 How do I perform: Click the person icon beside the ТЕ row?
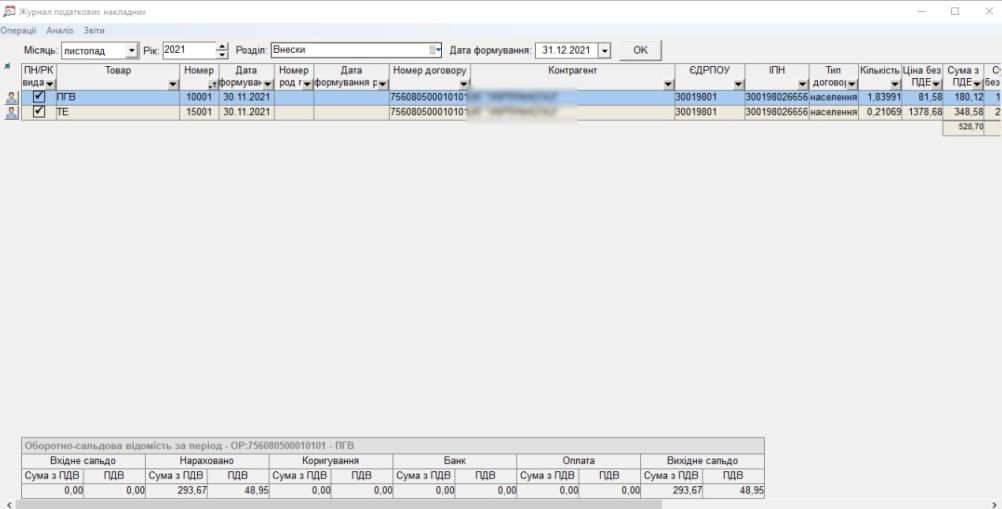11,112
